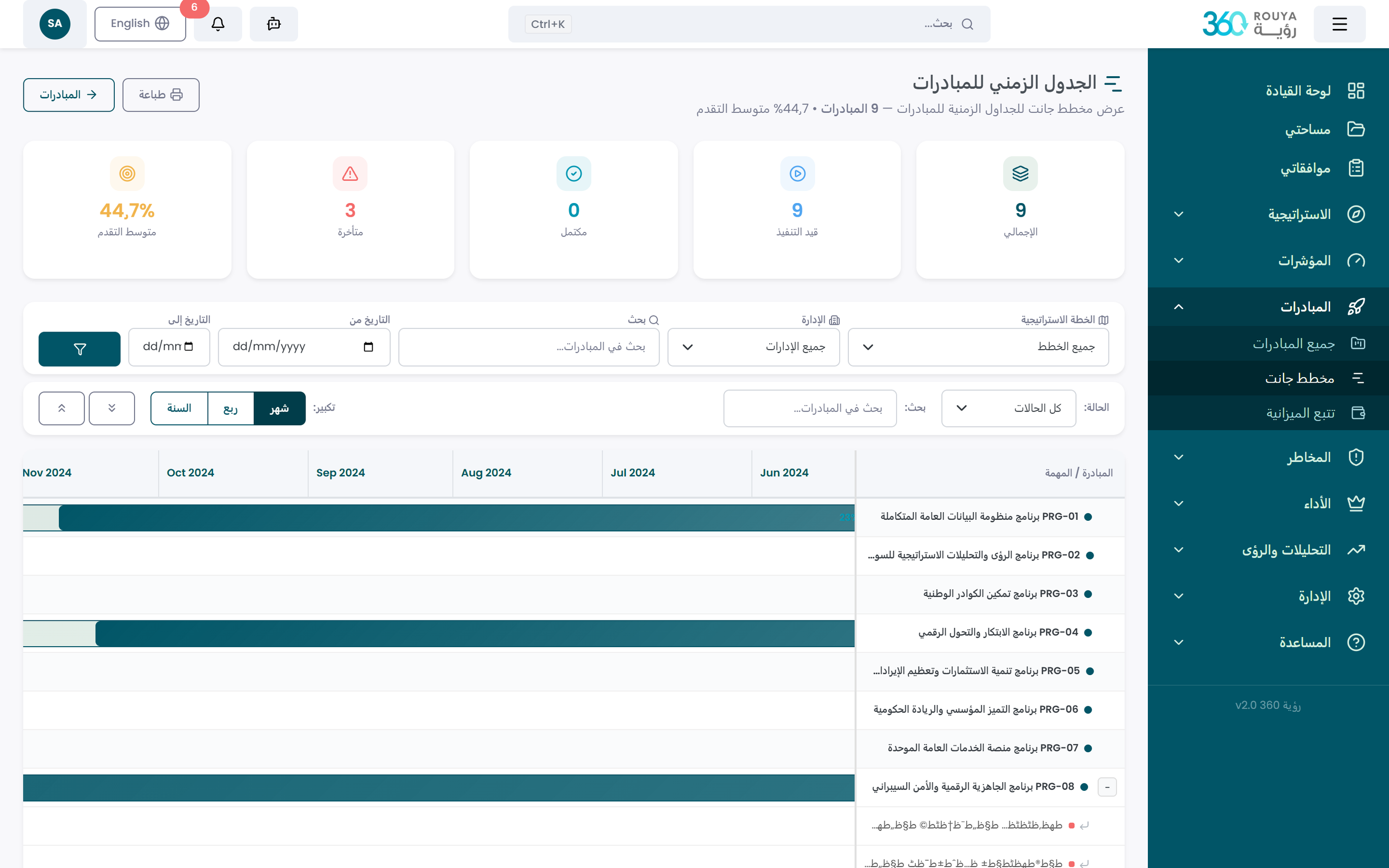Keep شهر month zoom selected
This screenshot has height=868, width=1389.
(x=280, y=408)
